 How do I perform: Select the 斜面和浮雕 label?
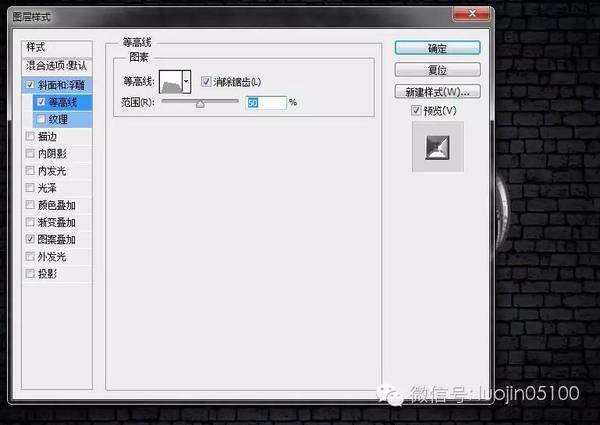point(61,85)
